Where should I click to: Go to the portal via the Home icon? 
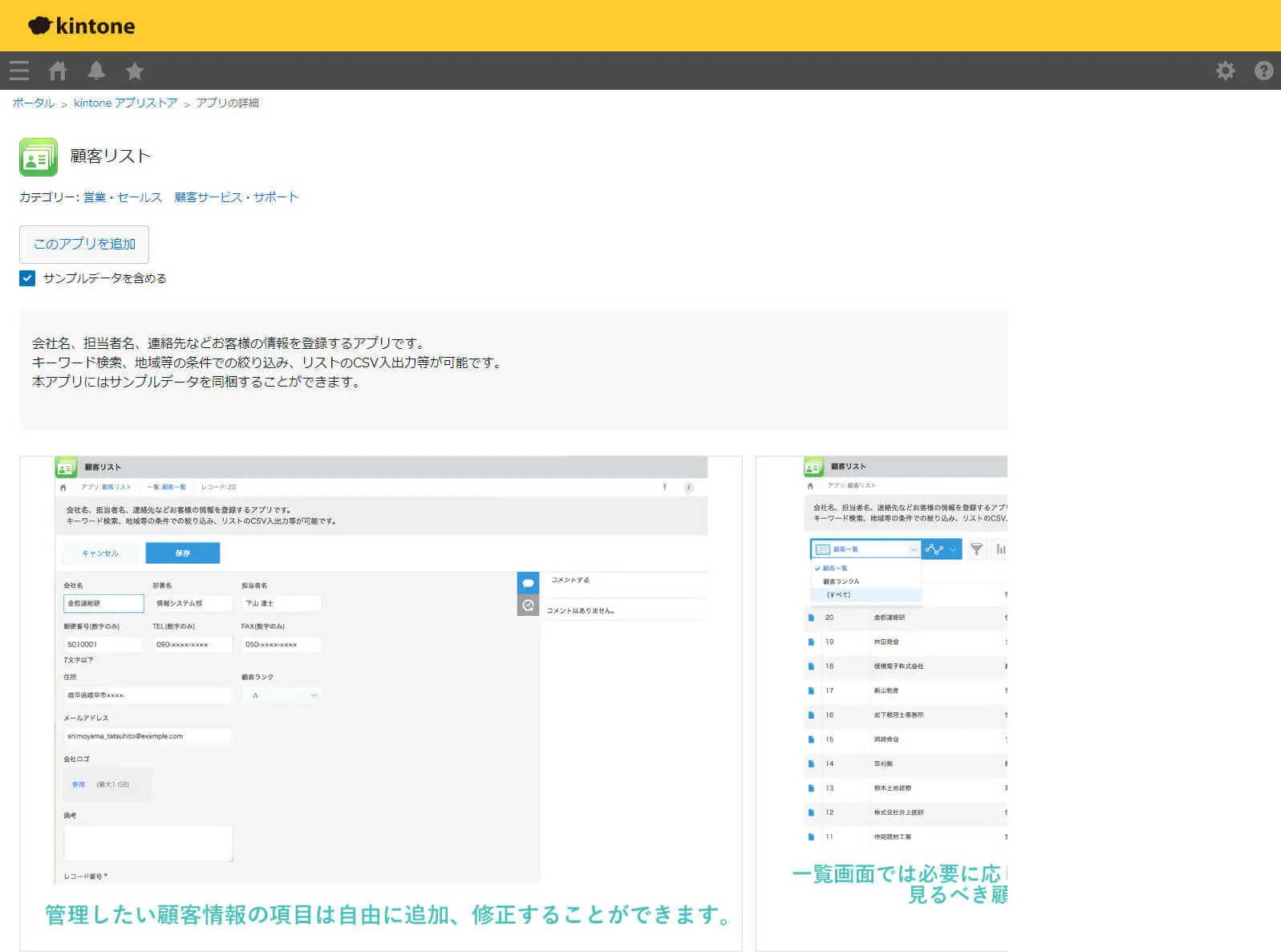[57, 71]
